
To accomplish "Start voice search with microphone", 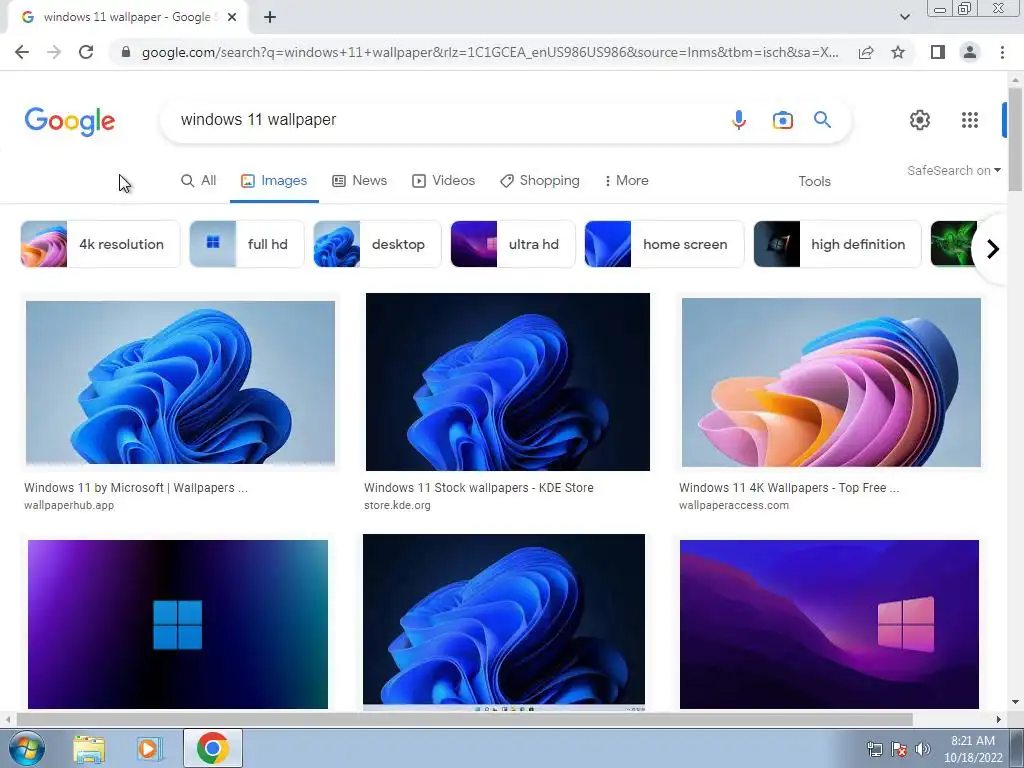I will tap(739, 120).
